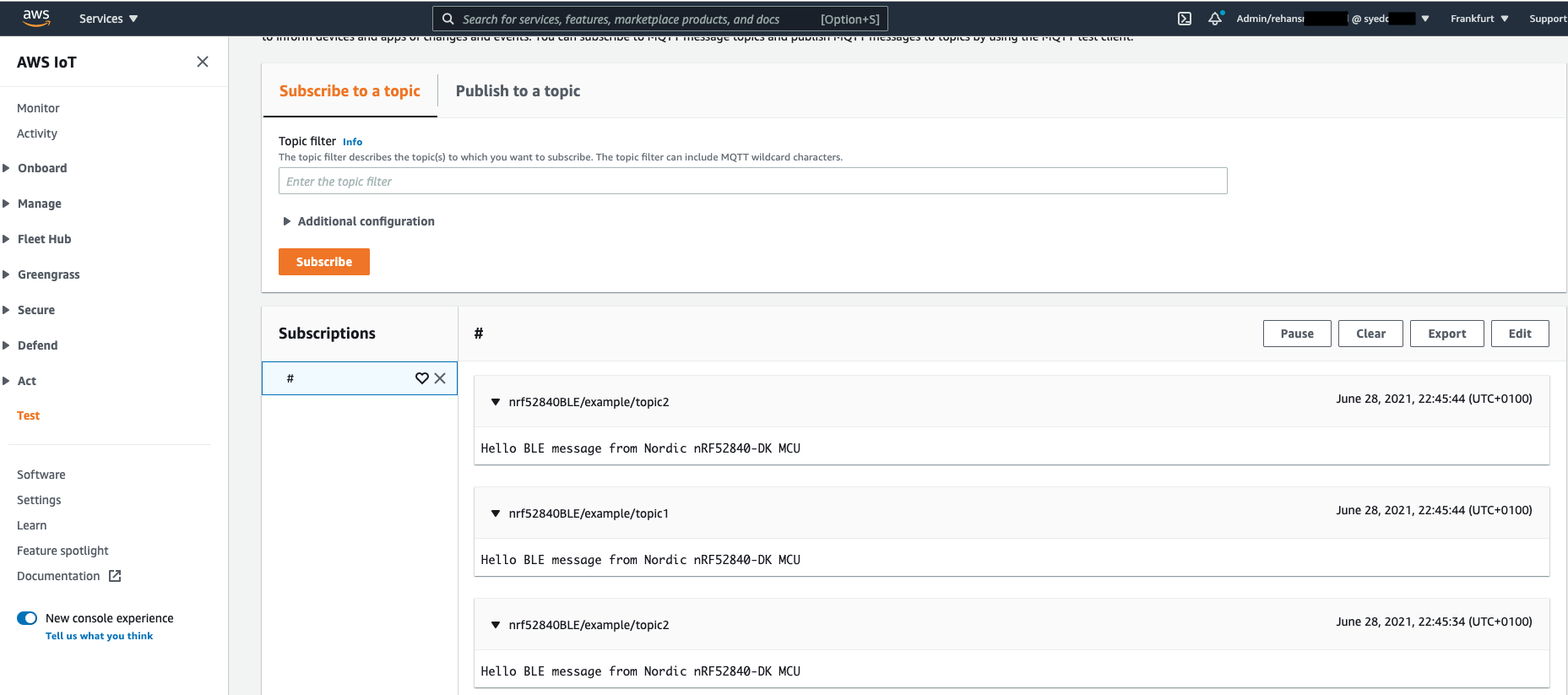
Task: Focus the topic filter input field
Action: [753, 181]
